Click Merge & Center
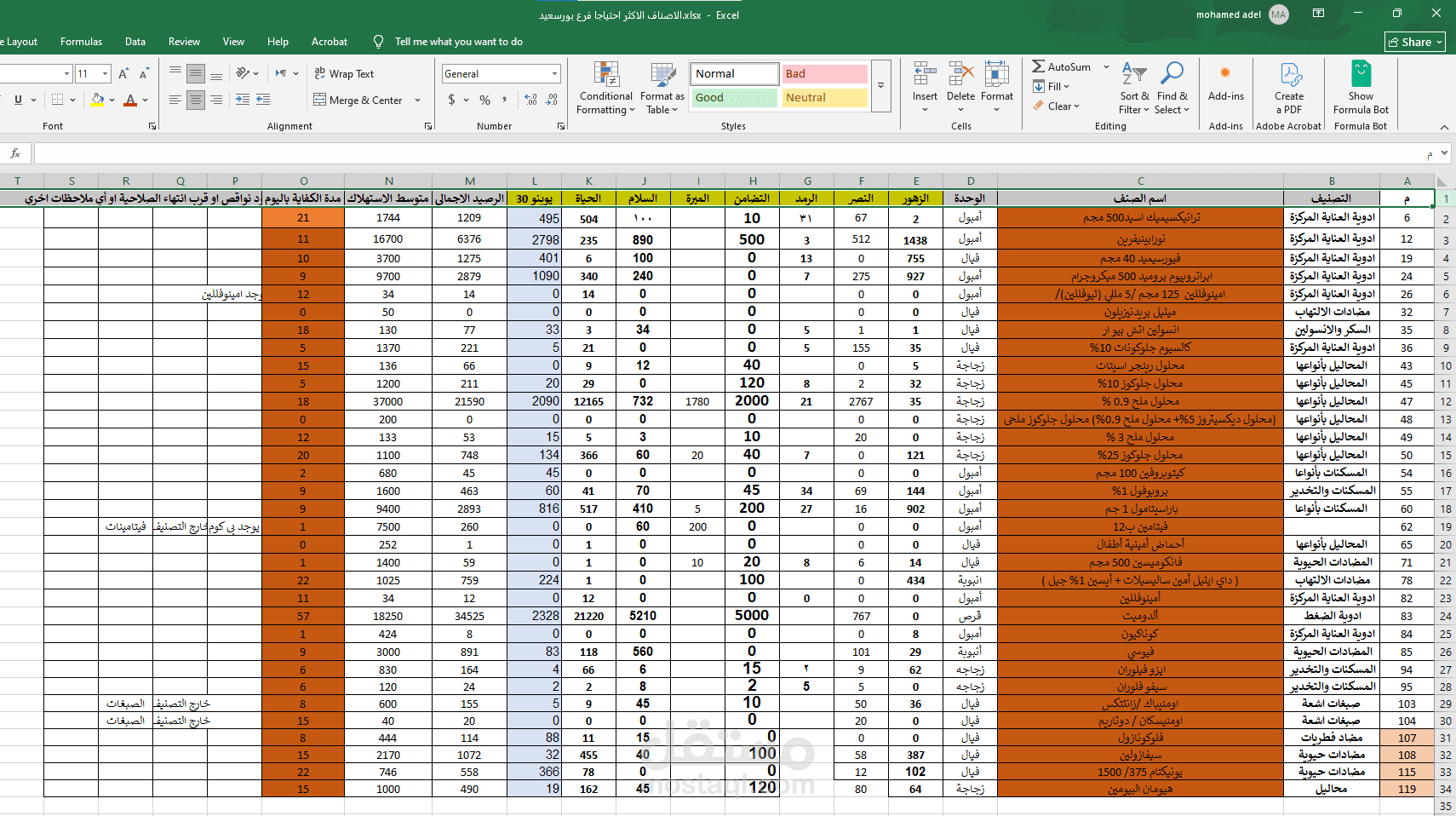The image size is (1456, 816). pos(358,100)
